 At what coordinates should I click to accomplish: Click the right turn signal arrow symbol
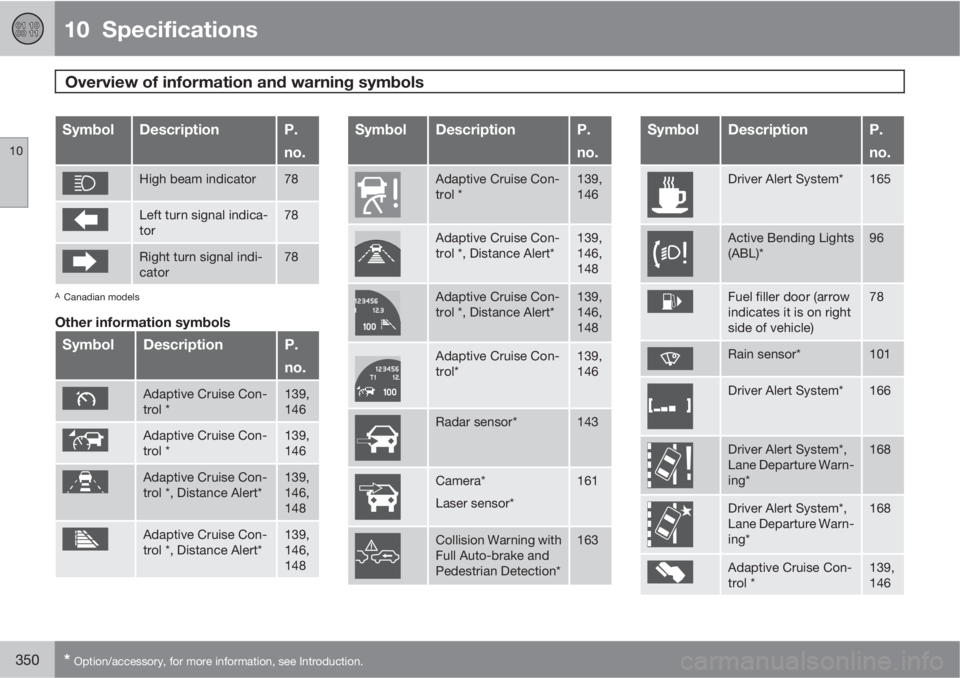(85, 262)
